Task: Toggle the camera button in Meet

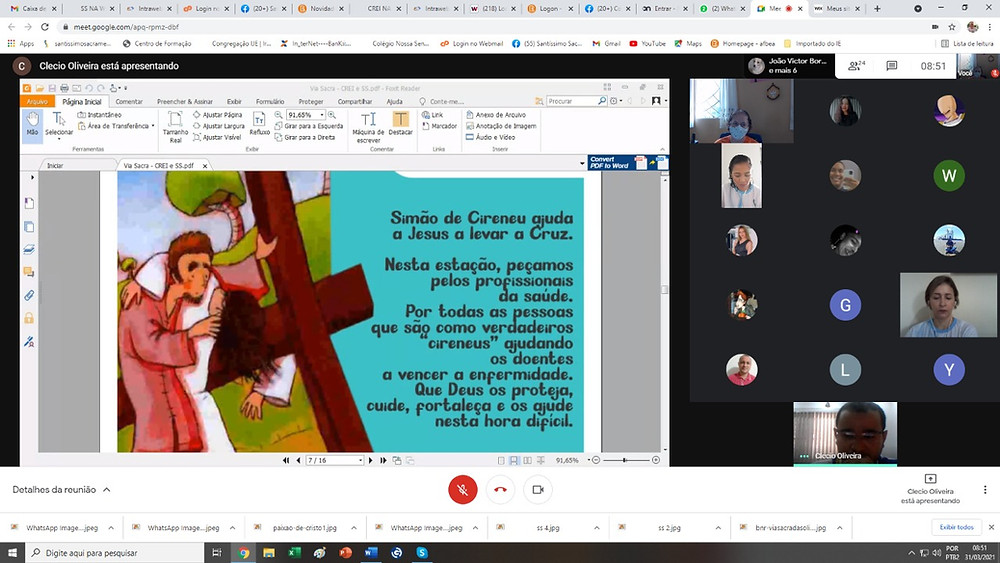Action: 538,490
